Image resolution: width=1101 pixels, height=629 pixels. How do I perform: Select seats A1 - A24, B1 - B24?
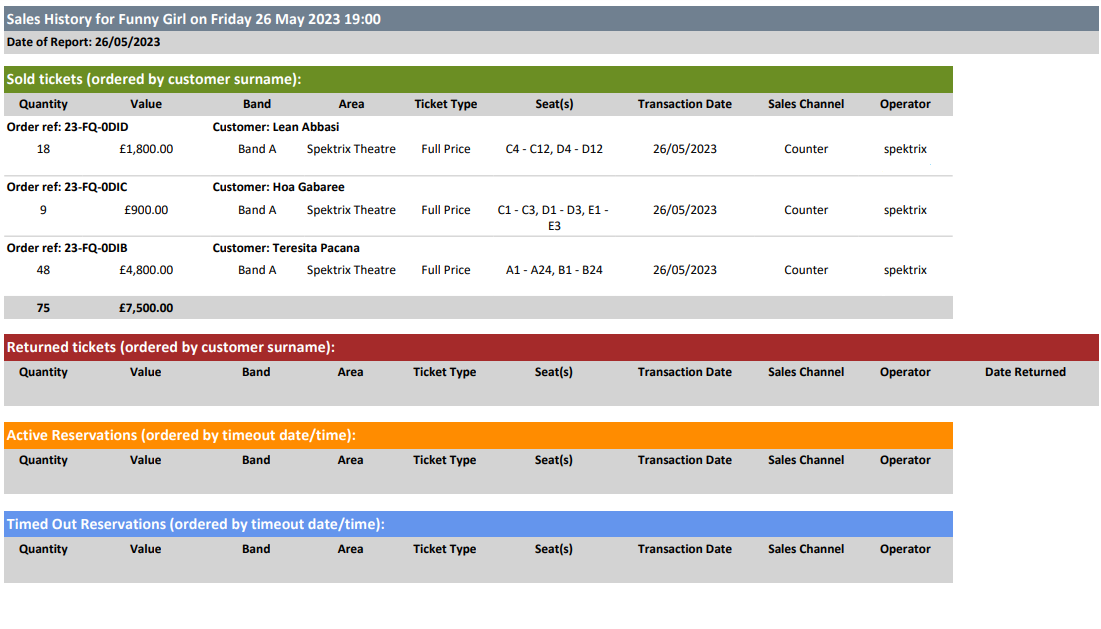[554, 270]
